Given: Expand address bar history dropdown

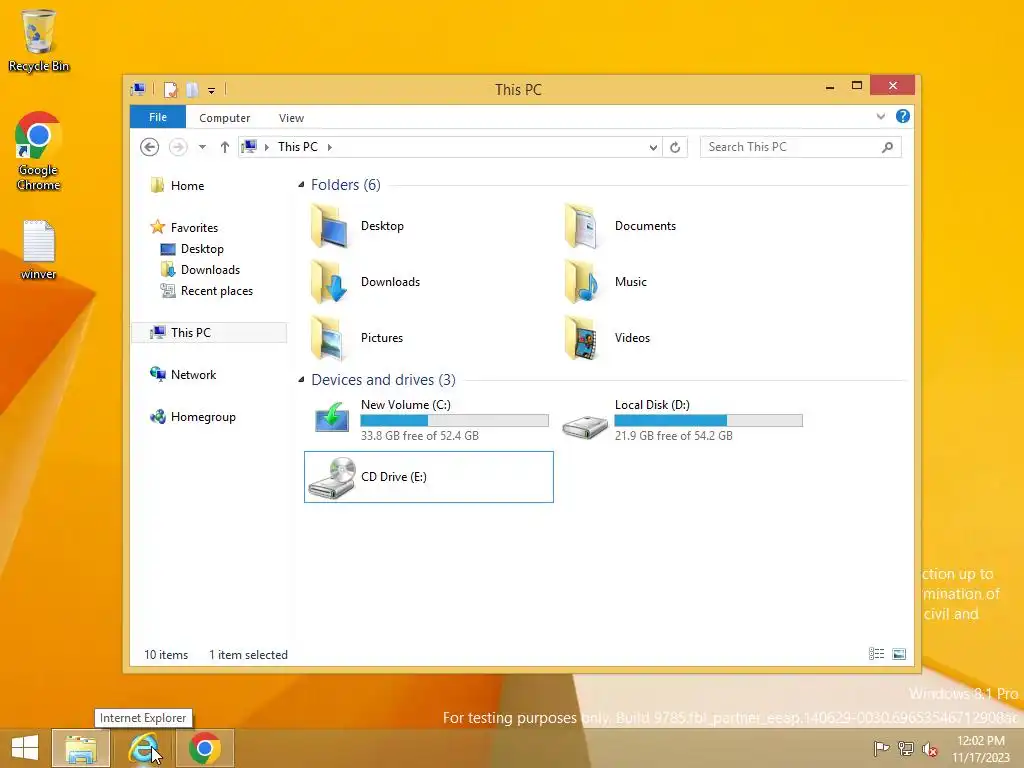Looking at the screenshot, I should 653,148.
